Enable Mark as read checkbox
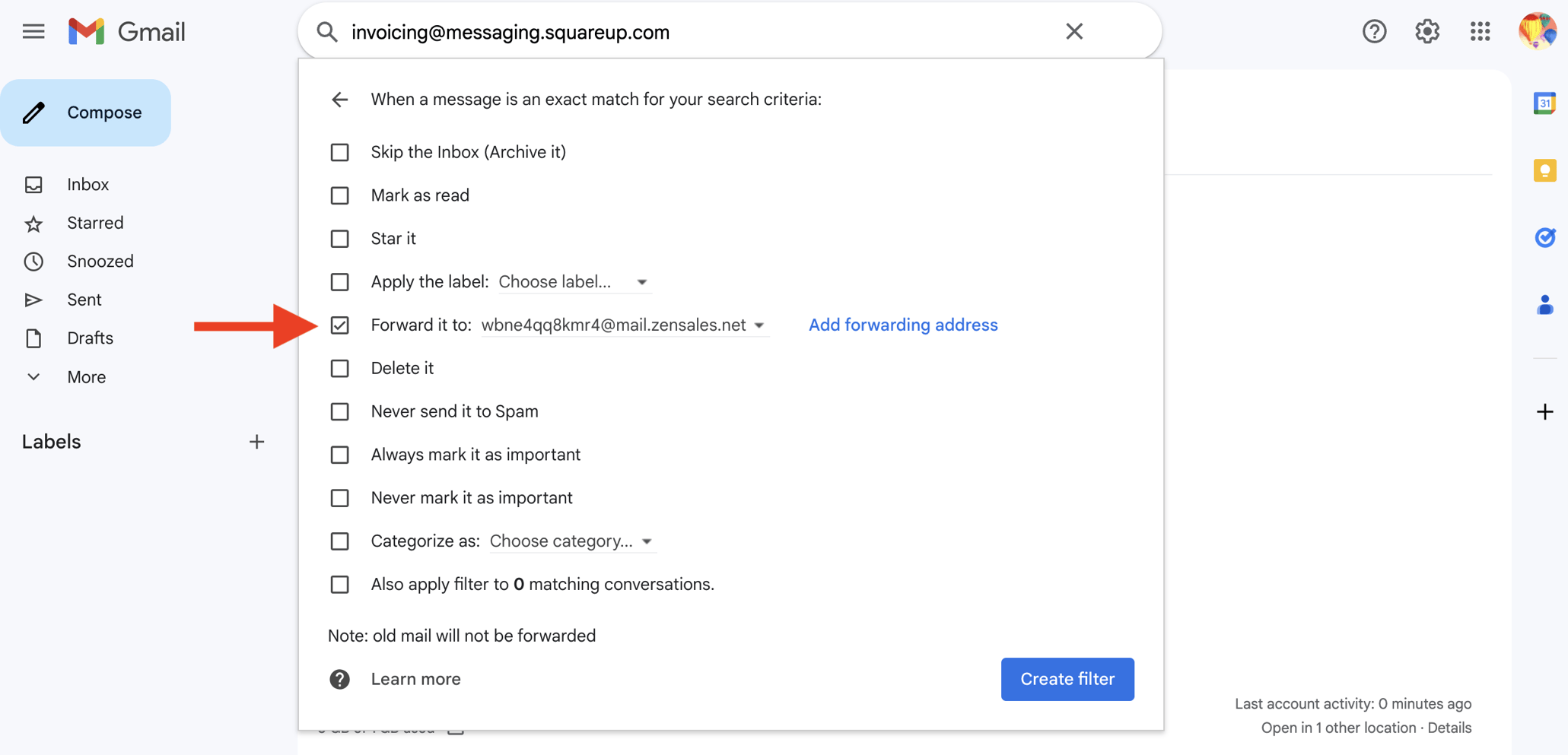 coord(339,195)
